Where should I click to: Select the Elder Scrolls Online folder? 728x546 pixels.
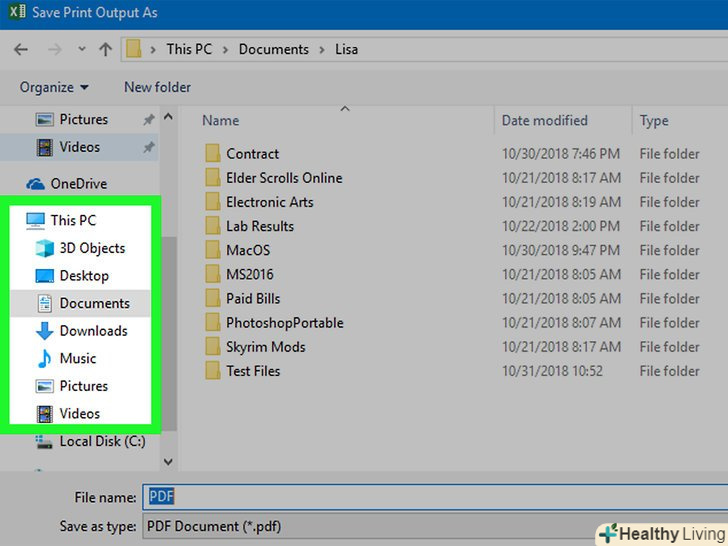284,178
